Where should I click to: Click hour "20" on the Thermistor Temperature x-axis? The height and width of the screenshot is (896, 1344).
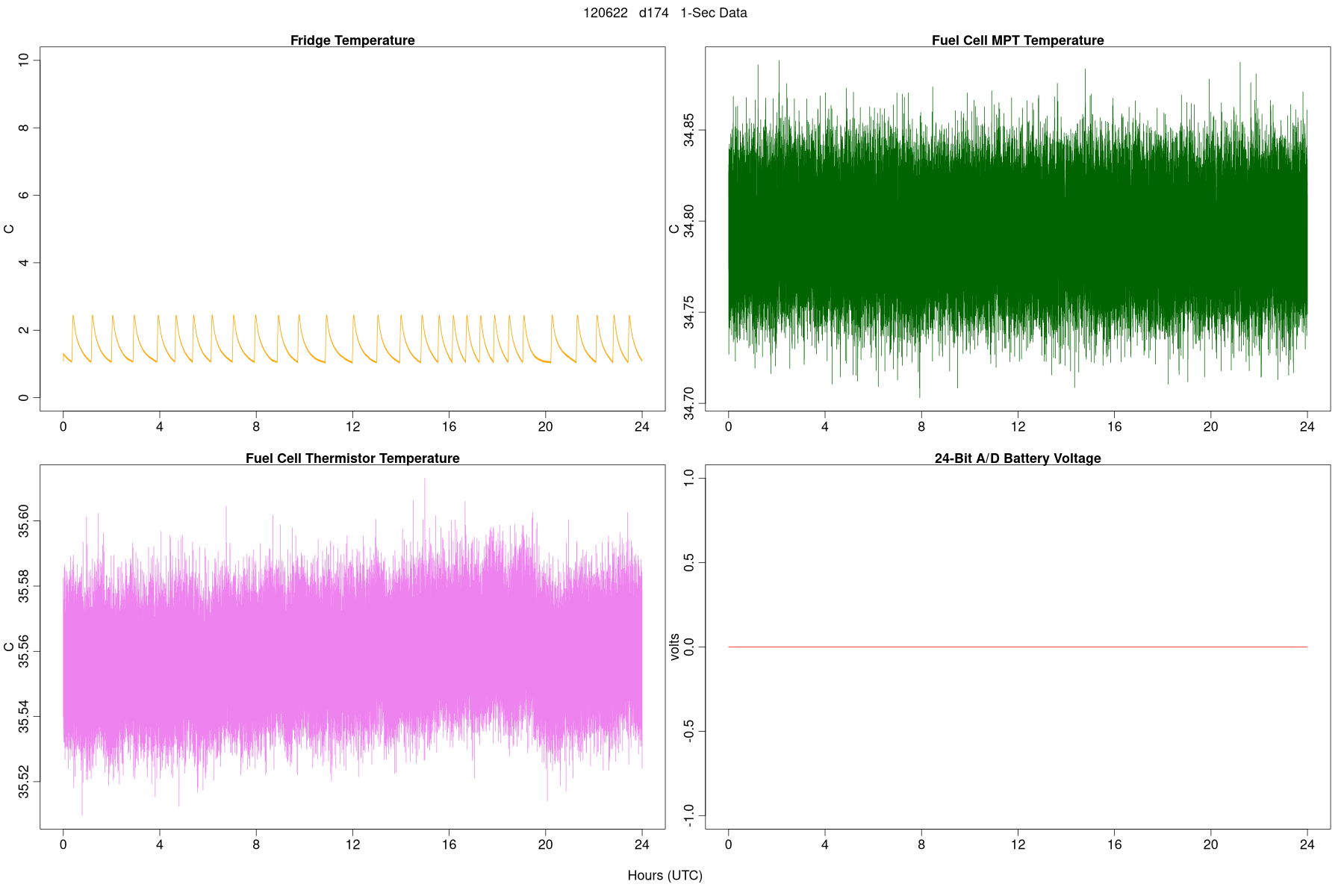(546, 844)
